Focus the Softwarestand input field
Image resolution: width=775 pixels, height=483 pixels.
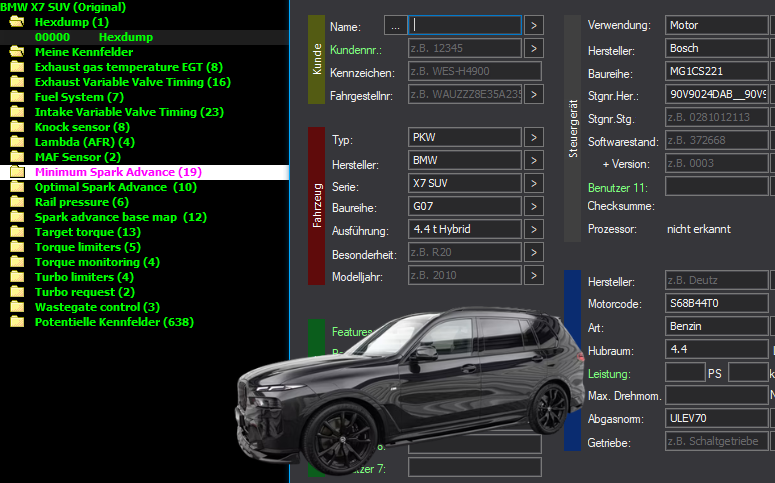[717, 140]
